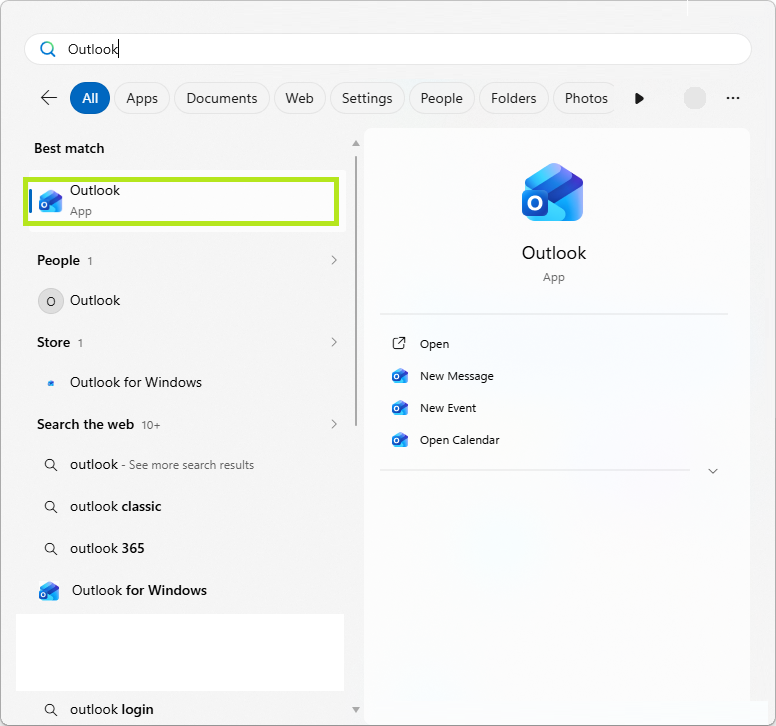
Task: Switch to the Apps filter tab
Action: pyautogui.click(x=142, y=98)
